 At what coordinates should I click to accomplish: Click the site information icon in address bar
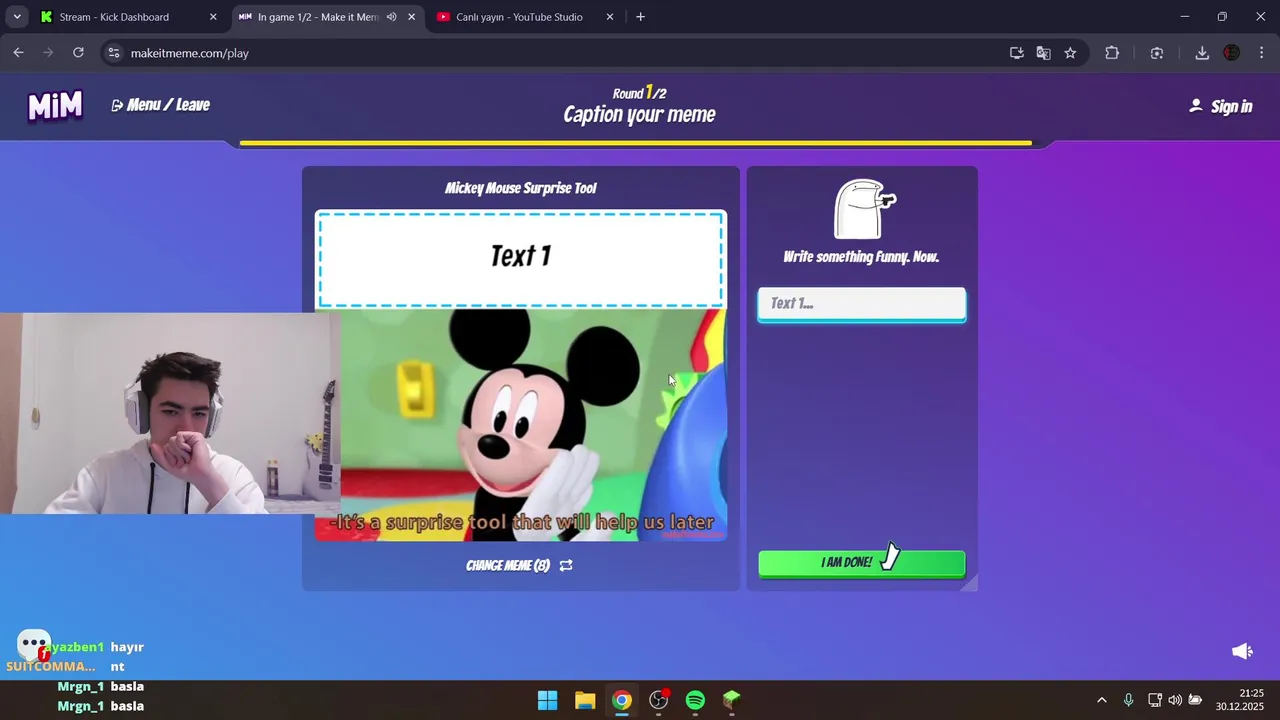click(113, 53)
